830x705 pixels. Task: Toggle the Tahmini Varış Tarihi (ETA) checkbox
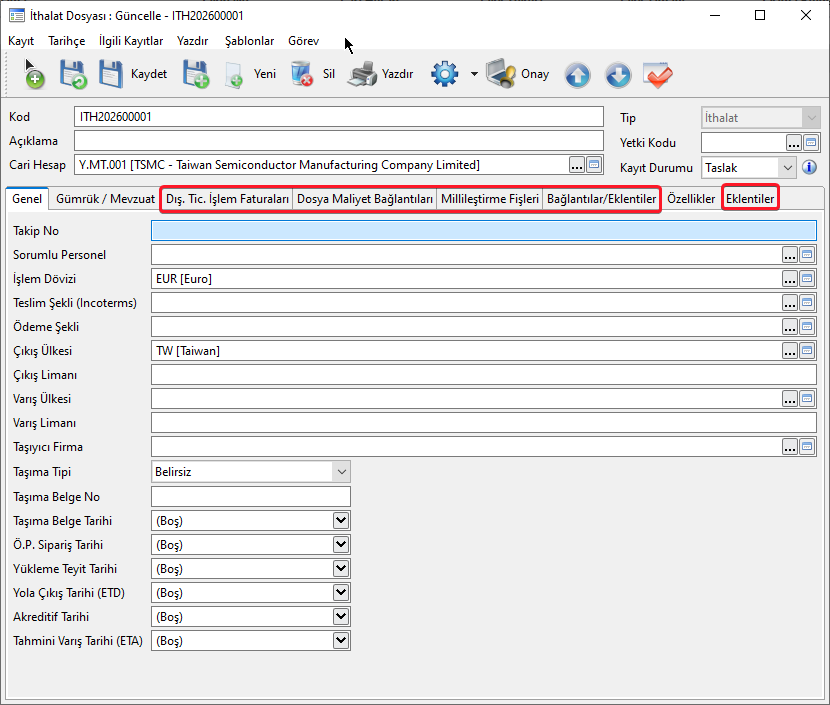click(341, 641)
